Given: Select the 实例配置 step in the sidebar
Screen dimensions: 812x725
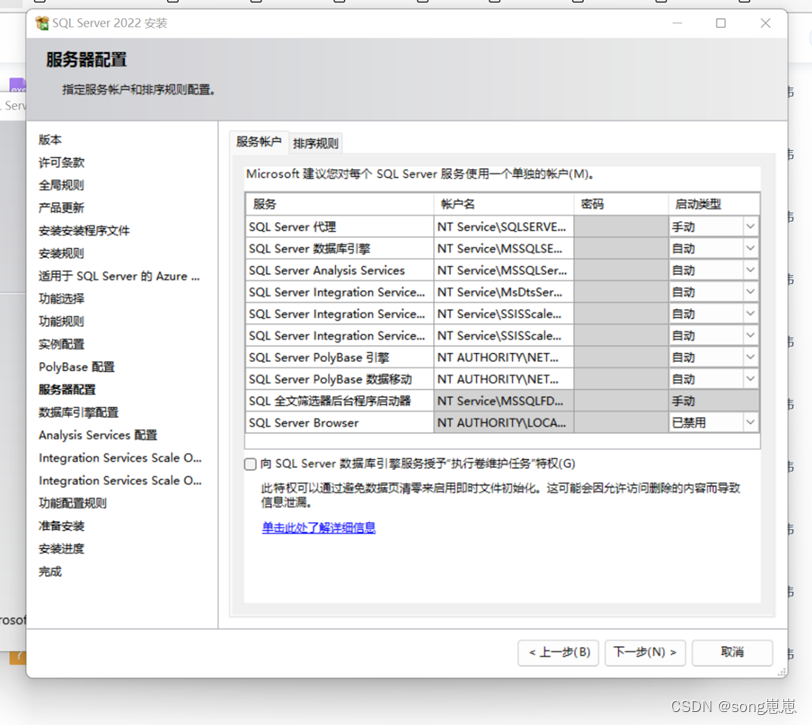Looking at the screenshot, I should [61, 344].
